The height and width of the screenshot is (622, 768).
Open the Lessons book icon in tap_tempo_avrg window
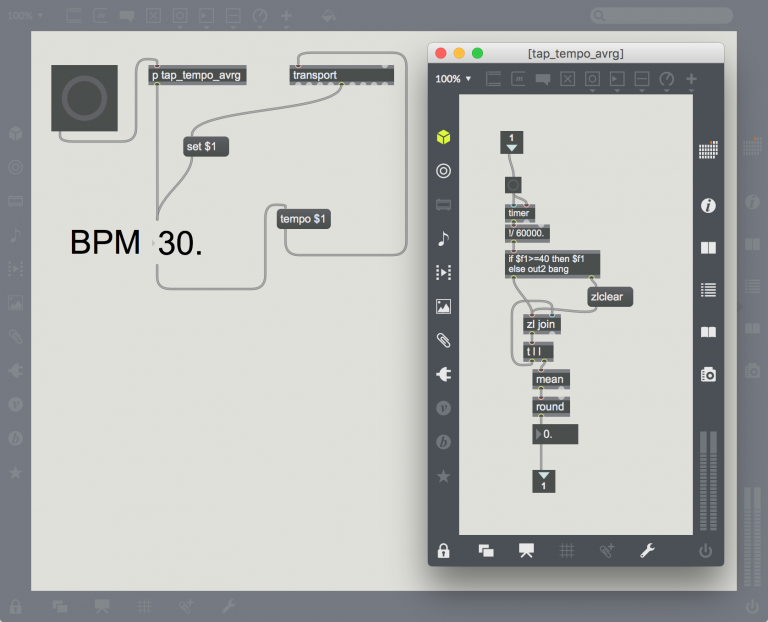pos(708,332)
